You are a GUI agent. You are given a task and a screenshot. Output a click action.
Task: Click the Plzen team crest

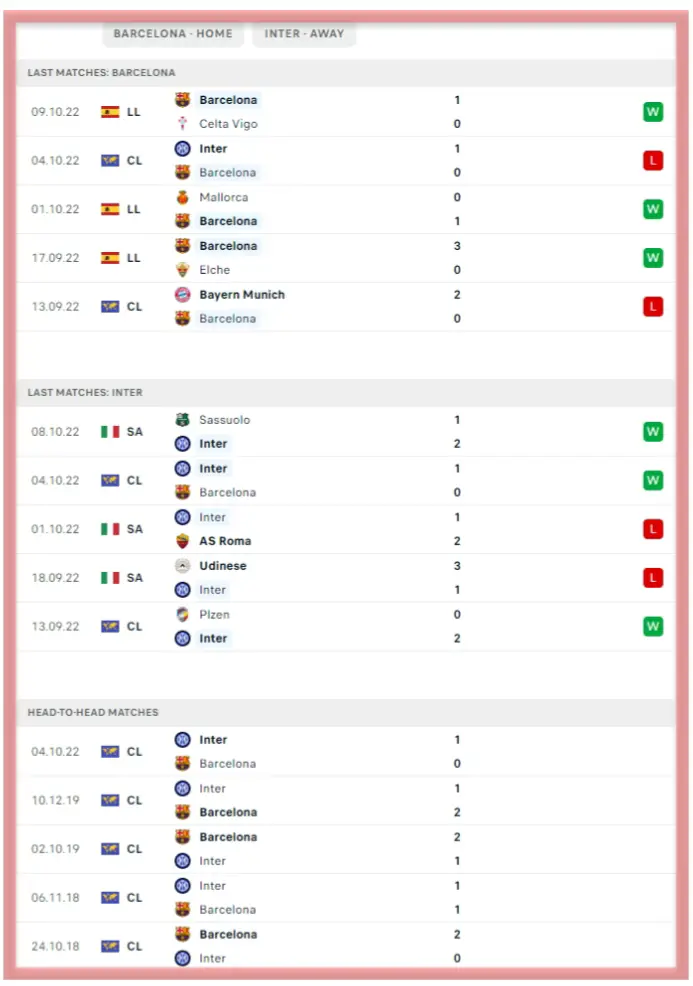(182, 615)
